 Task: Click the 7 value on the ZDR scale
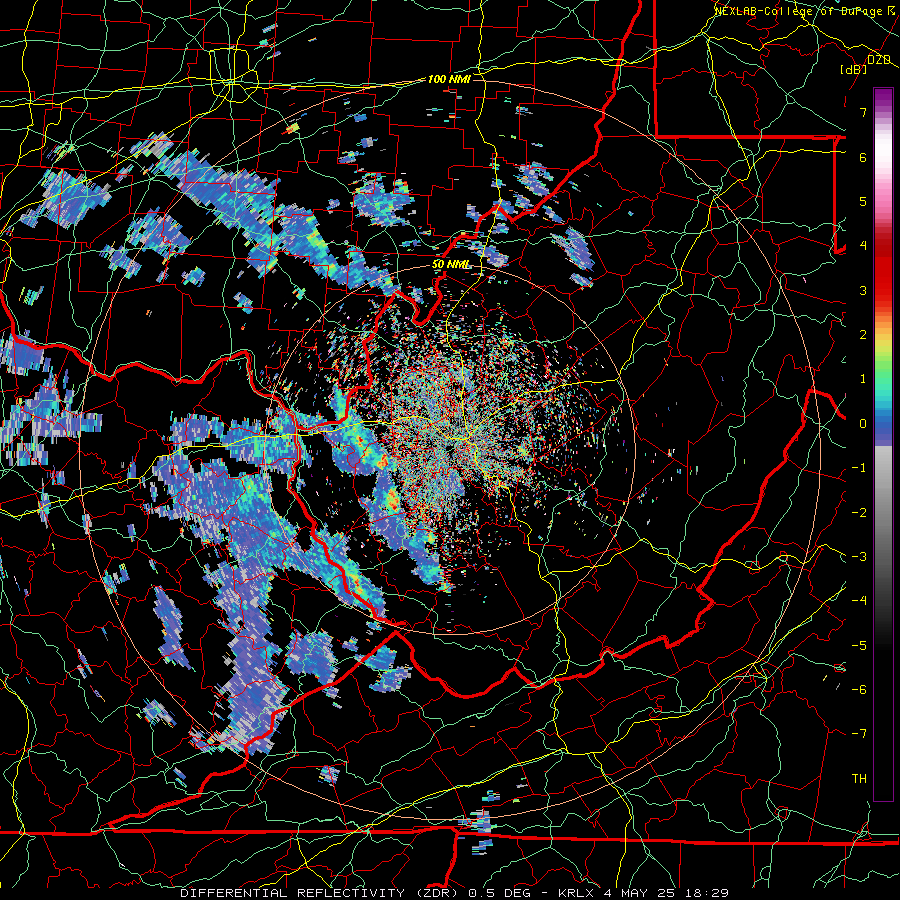coord(863,112)
